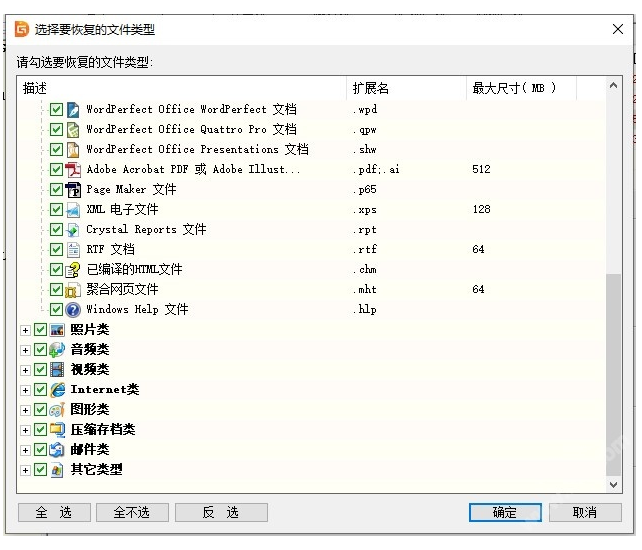Uncheck the WordPerfect Presentations .shw checkbox
This screenshot has width=642, height=550.
tap(56, 149)
